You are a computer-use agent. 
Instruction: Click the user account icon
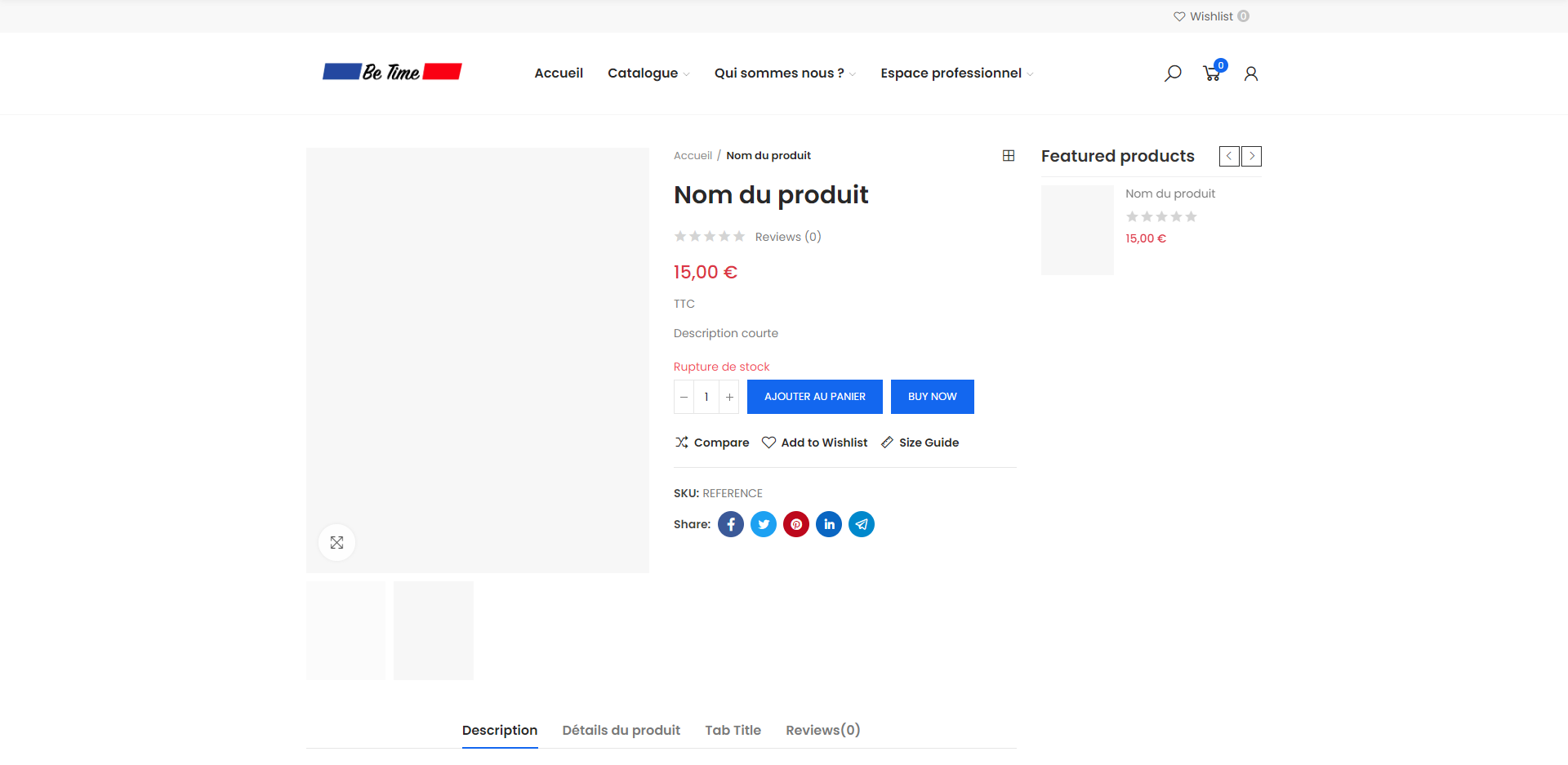tap(1250, 74)
